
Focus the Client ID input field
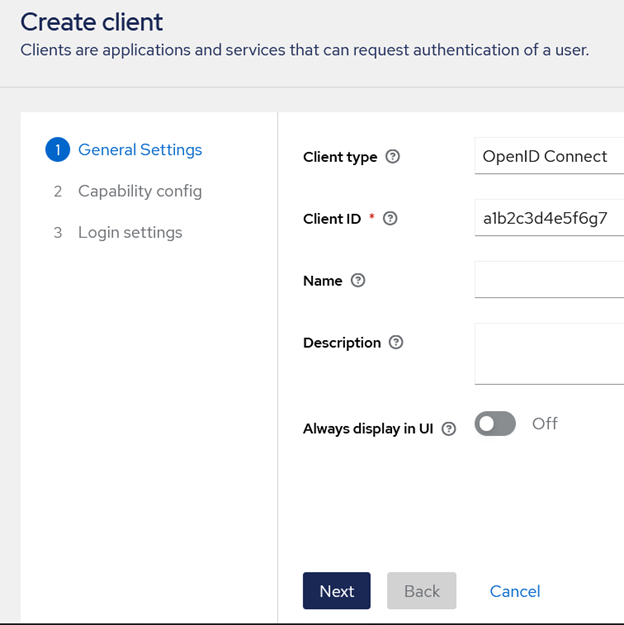[549, 218]
